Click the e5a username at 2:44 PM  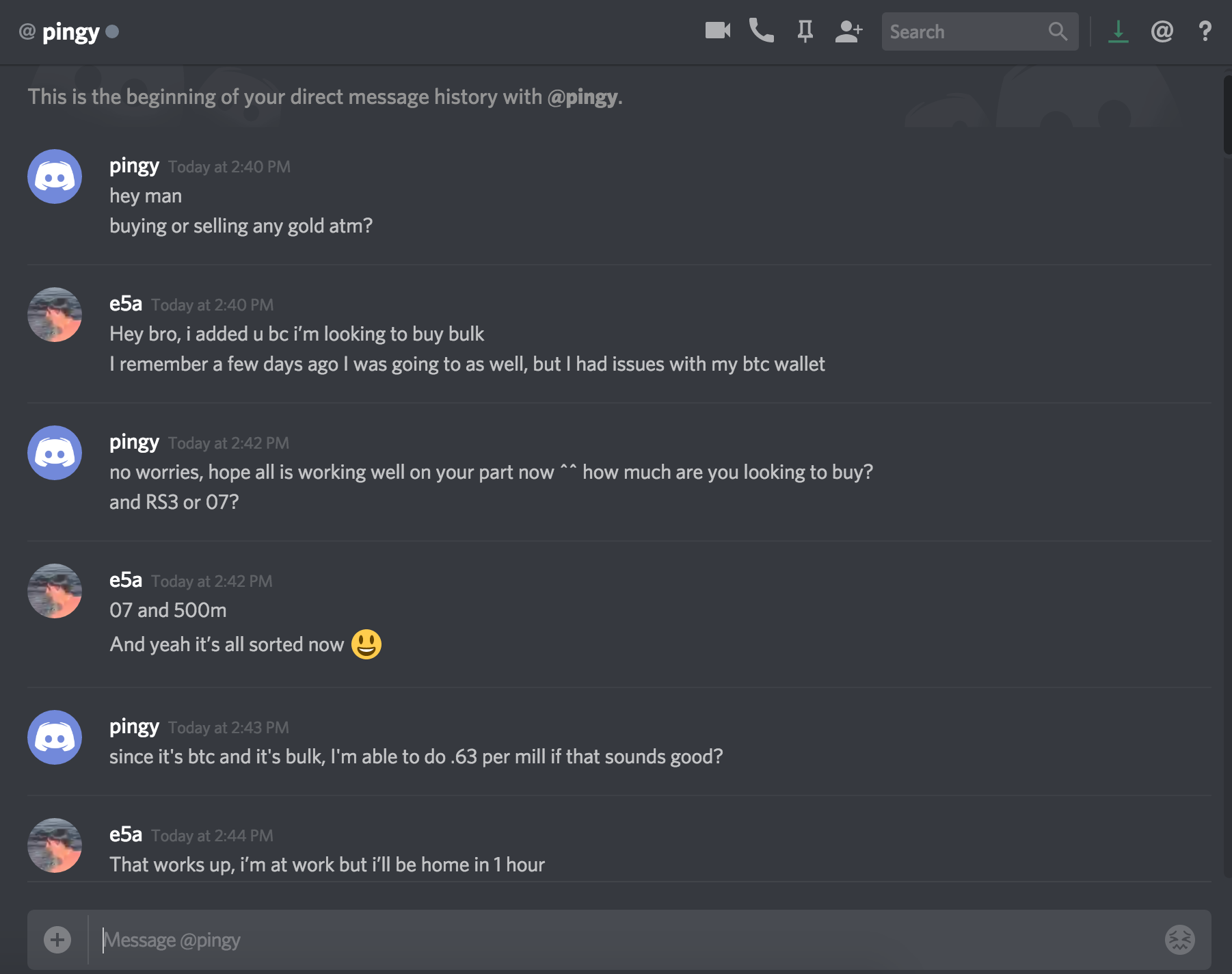coord(126,834)
